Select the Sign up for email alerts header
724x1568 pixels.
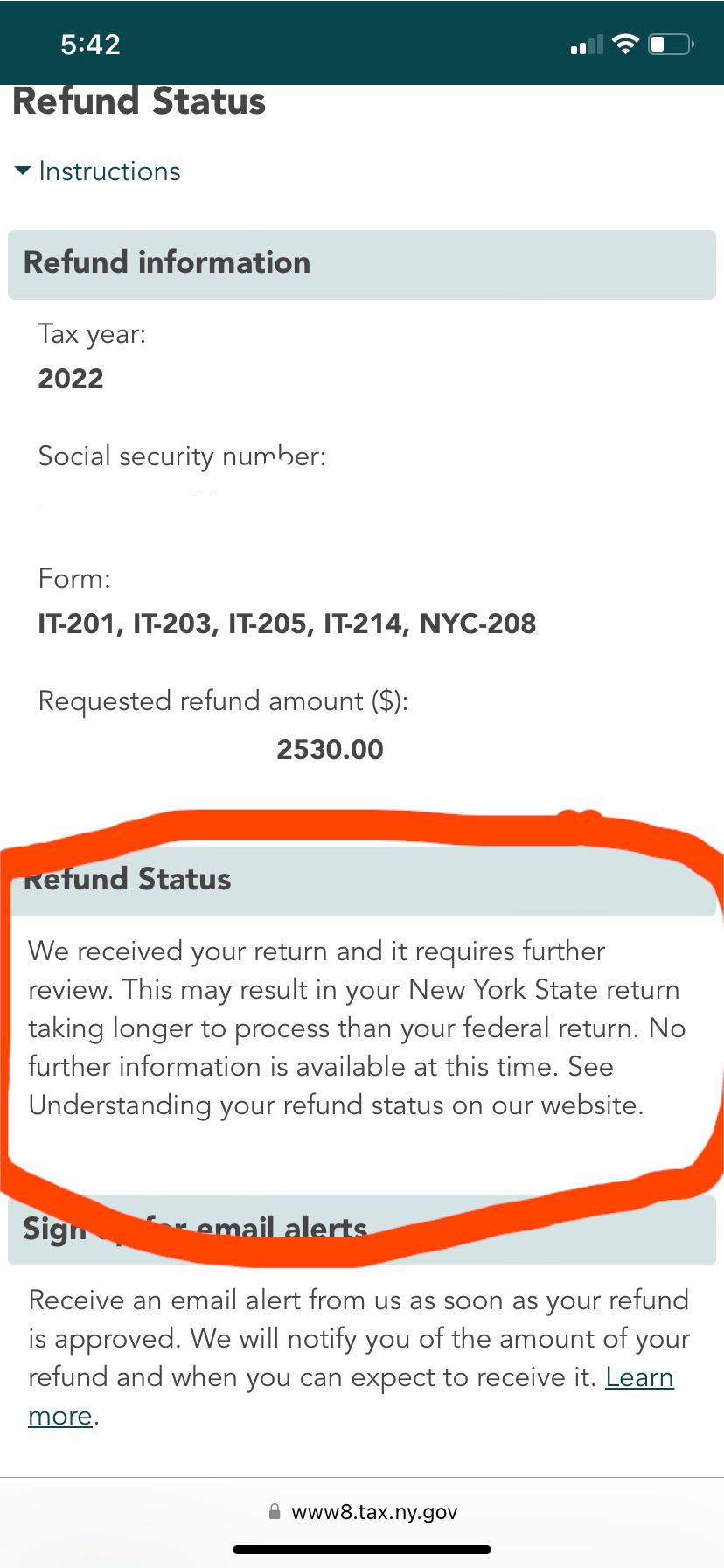tap(195, 1229)
